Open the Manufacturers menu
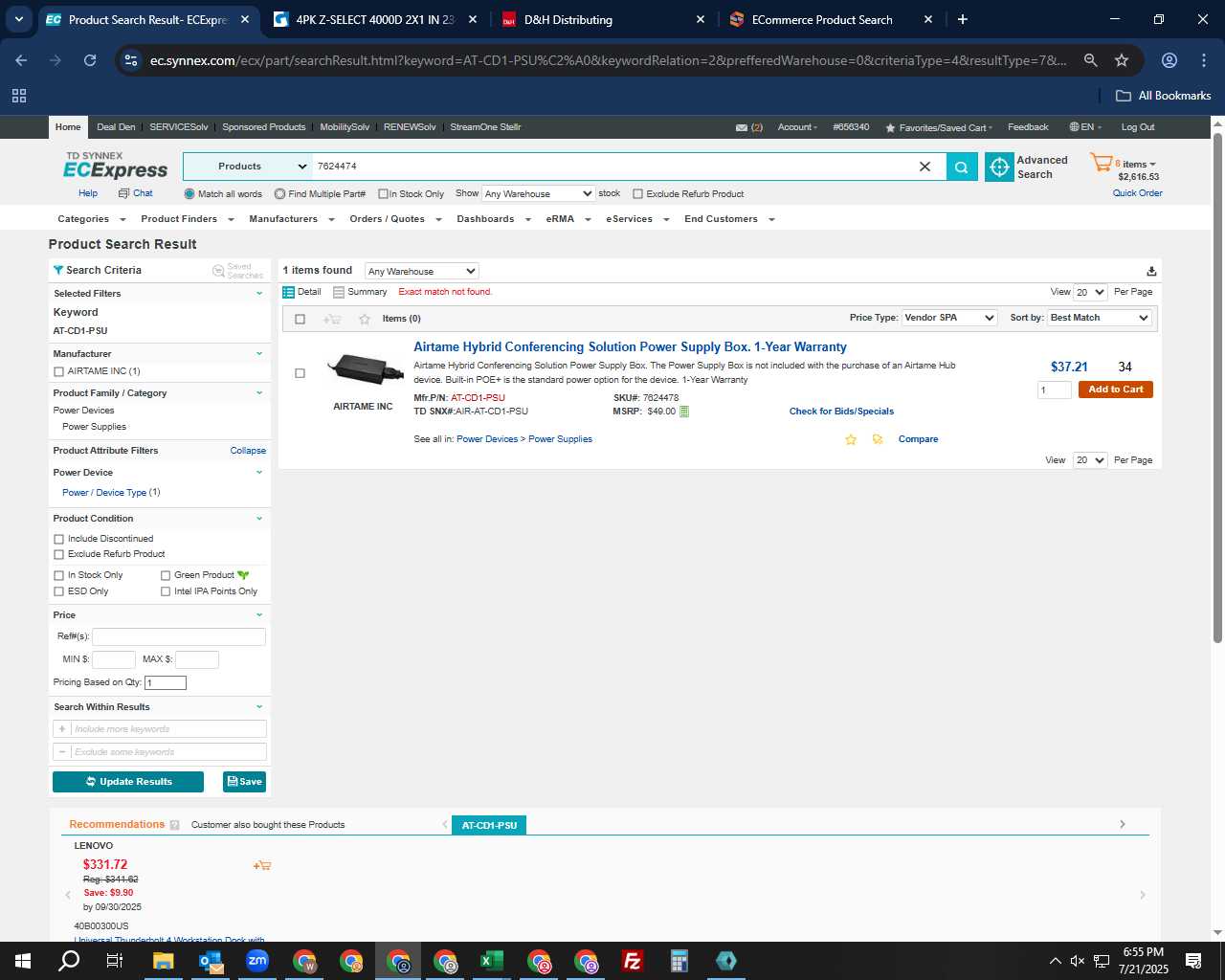The height and width of the screenshot is (980, 1225). (292, 219)
